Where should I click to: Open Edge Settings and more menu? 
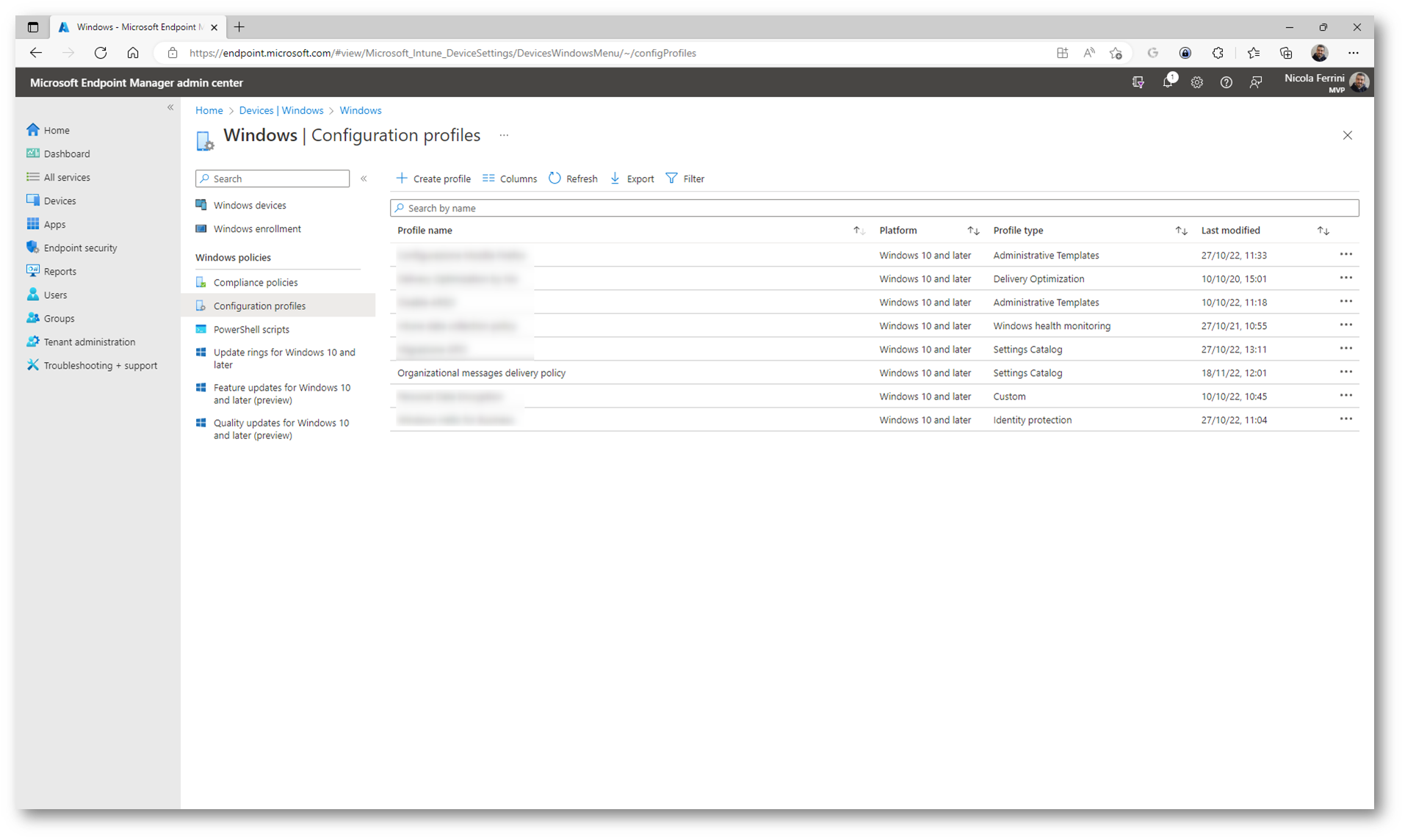1353,53
